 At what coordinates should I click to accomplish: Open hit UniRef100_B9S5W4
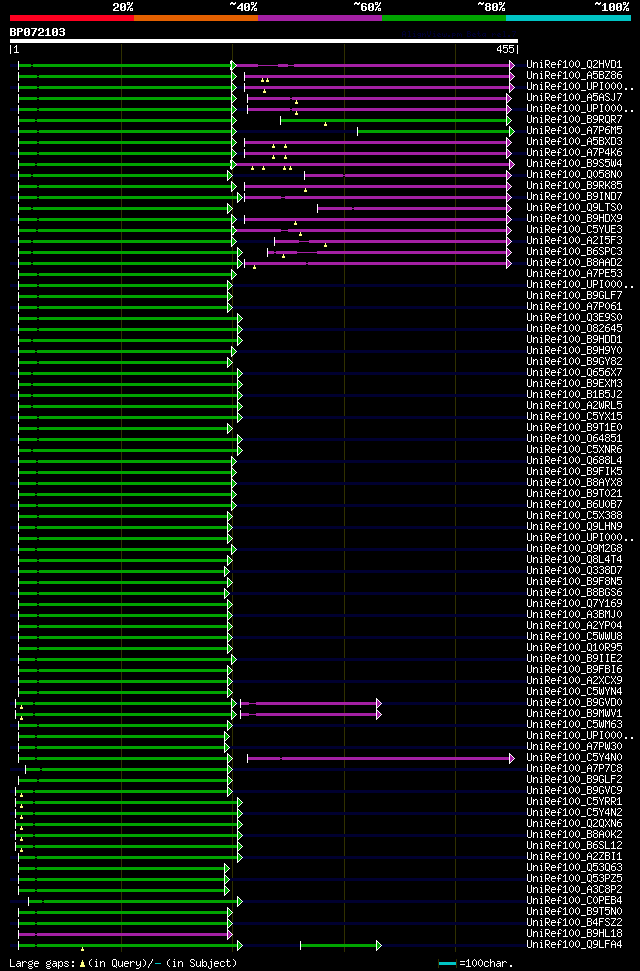tap(574, 163)
